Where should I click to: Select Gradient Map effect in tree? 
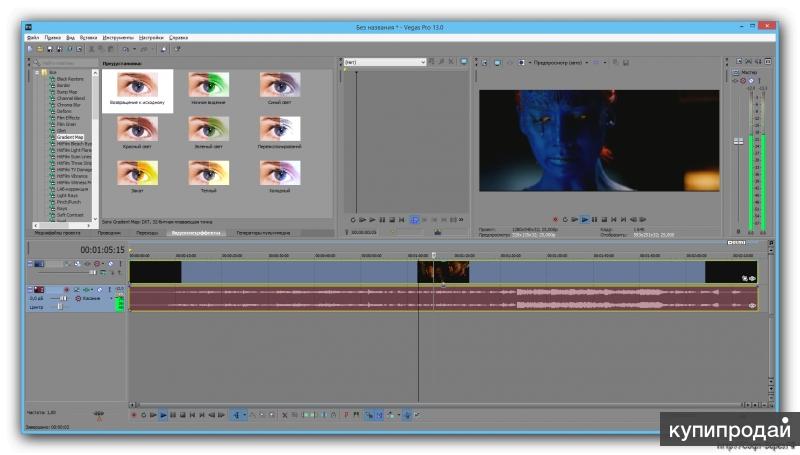[x=70, y=137]
